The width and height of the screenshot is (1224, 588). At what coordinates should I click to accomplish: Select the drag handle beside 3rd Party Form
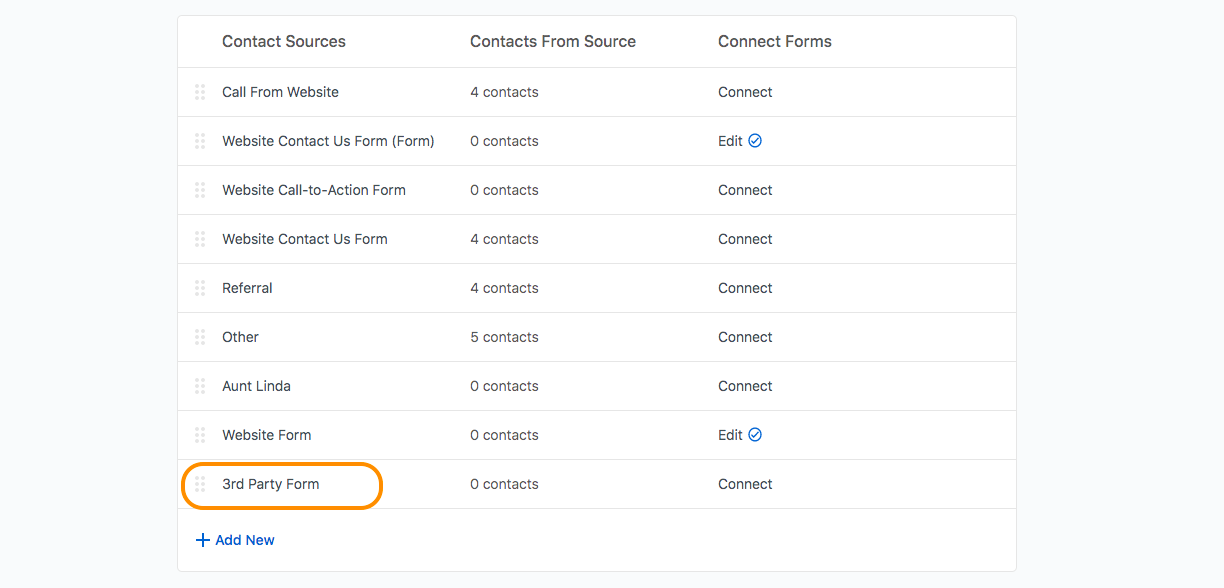coord(200,484)
